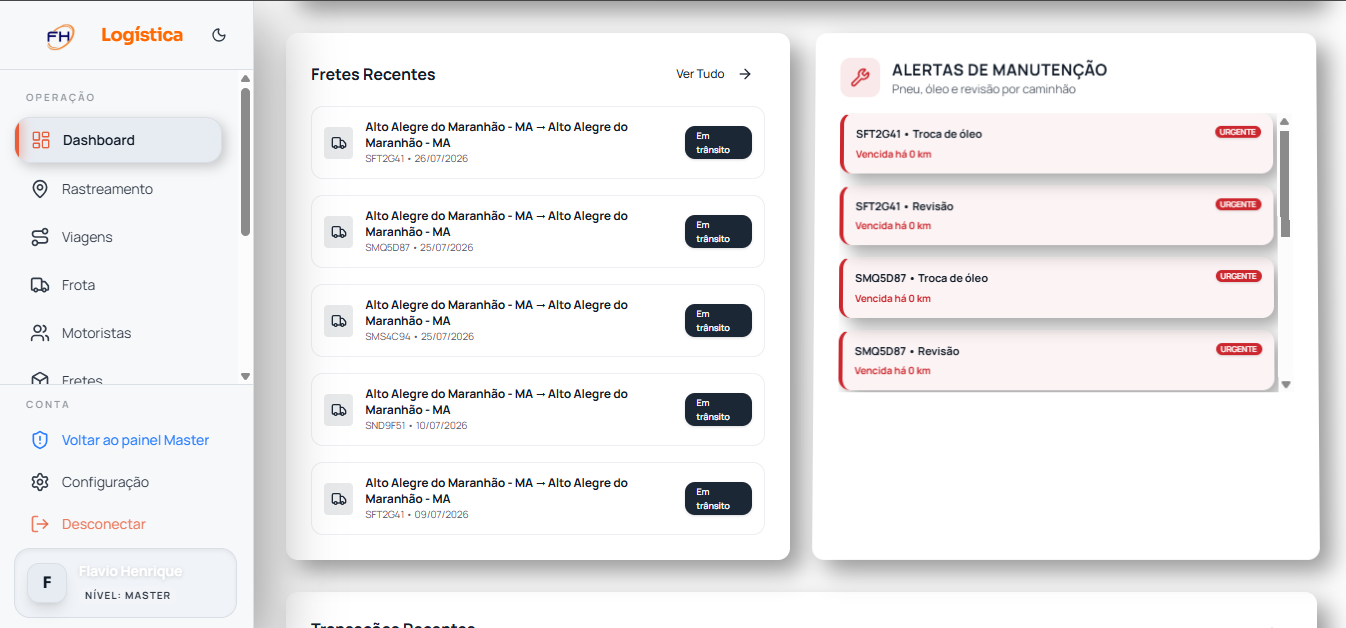This screenshot has width=1346, height=628.
Task: Open alert SMQ5D87 • Troca de óleo
Action: click(1057, 288)
